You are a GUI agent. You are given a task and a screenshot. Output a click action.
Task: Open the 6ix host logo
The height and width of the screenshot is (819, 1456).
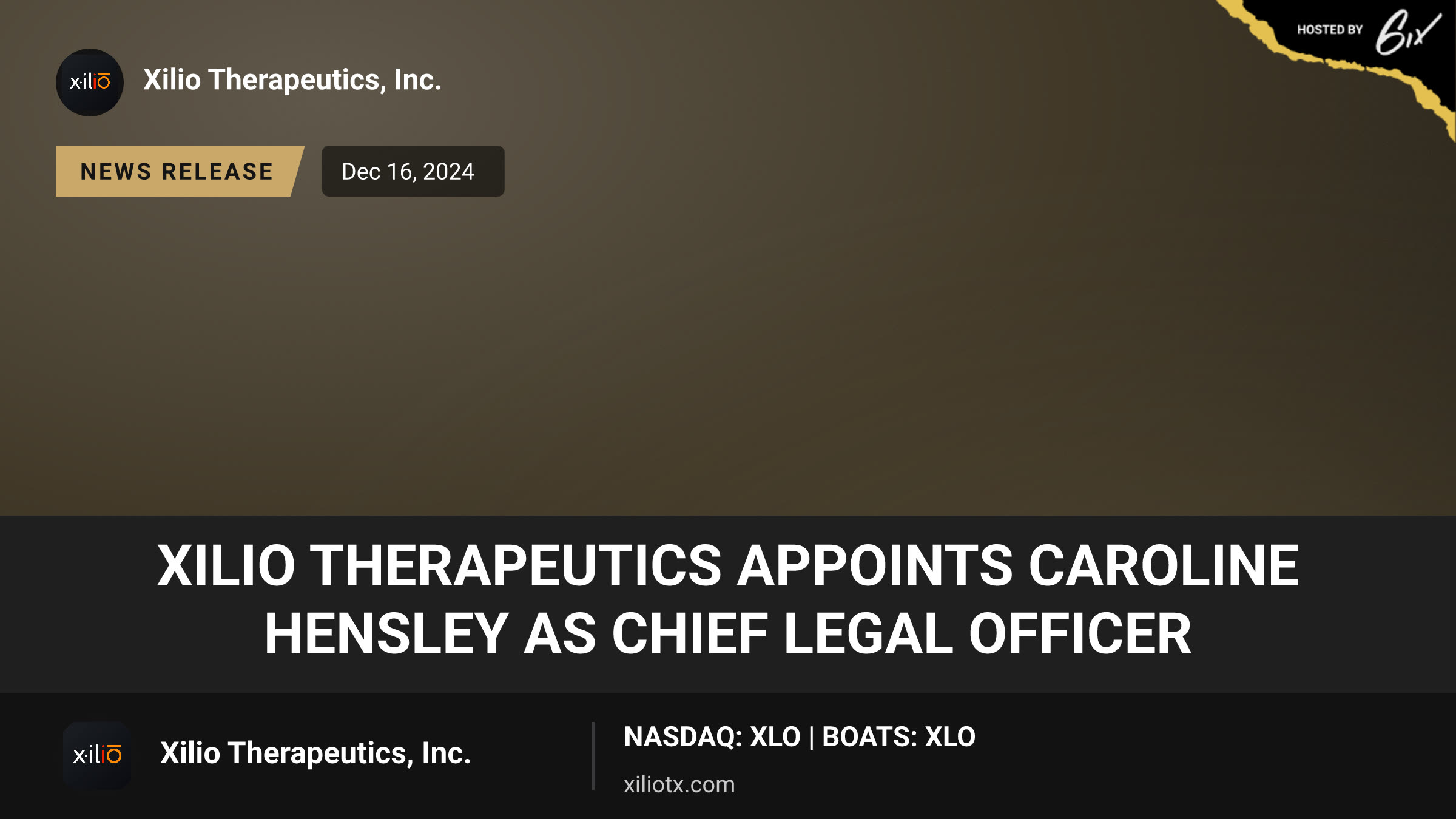(x=1408, y=32)
